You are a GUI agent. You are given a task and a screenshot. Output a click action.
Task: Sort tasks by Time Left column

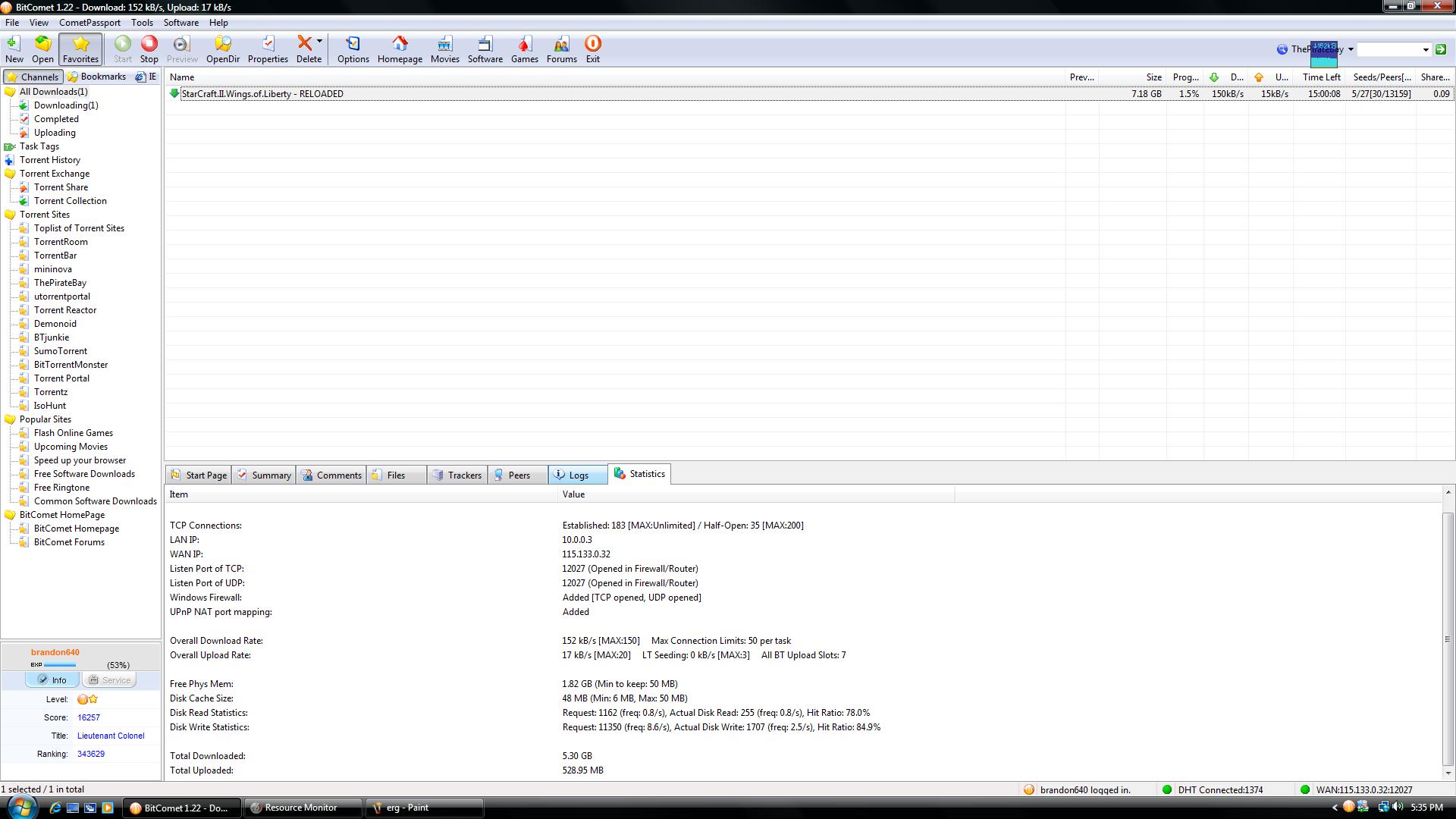point(1320,77)
